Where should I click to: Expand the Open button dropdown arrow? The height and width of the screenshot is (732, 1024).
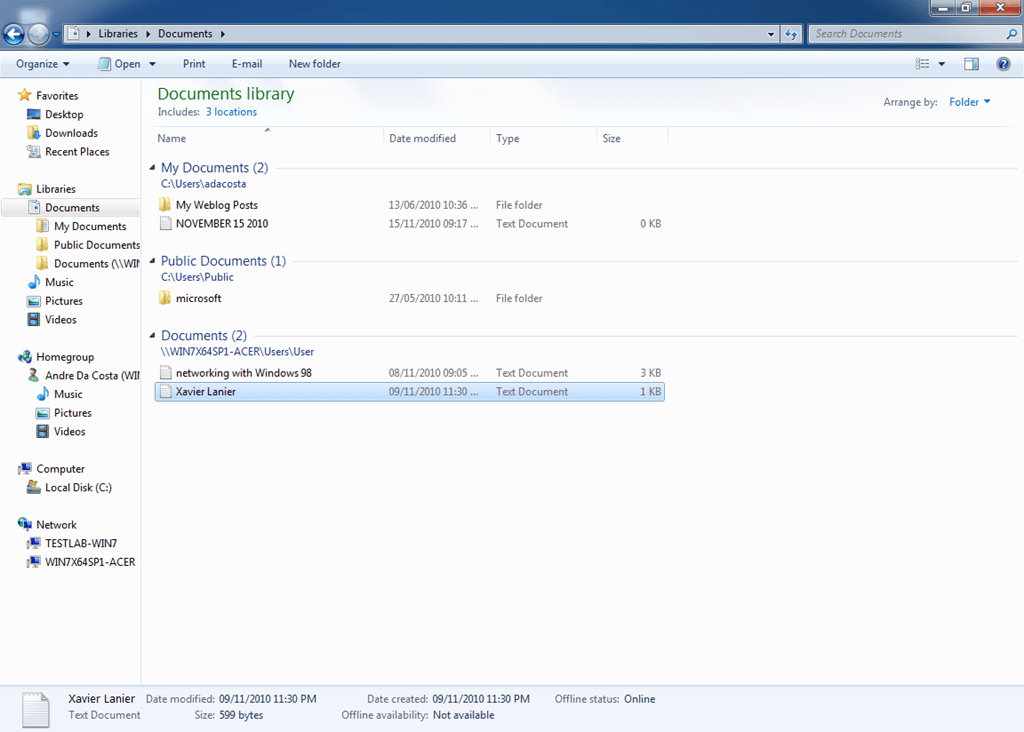click(152, 63)
